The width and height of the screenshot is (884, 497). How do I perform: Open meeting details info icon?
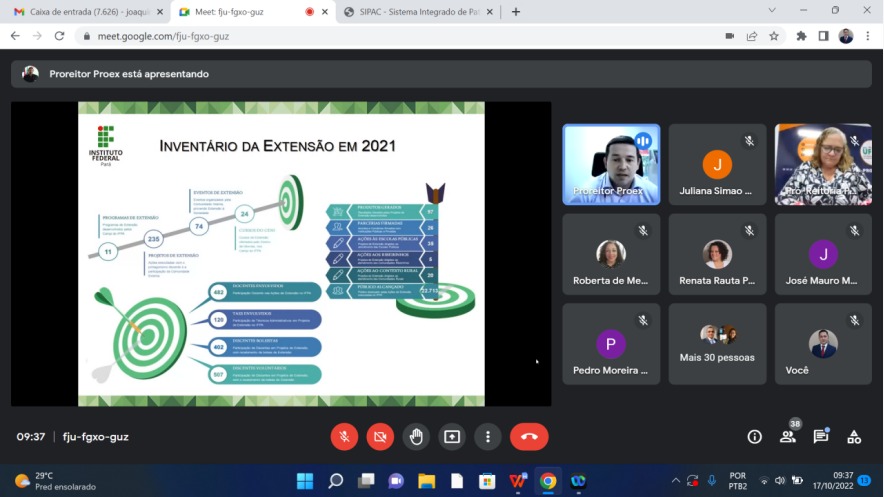tap(755, 437)
